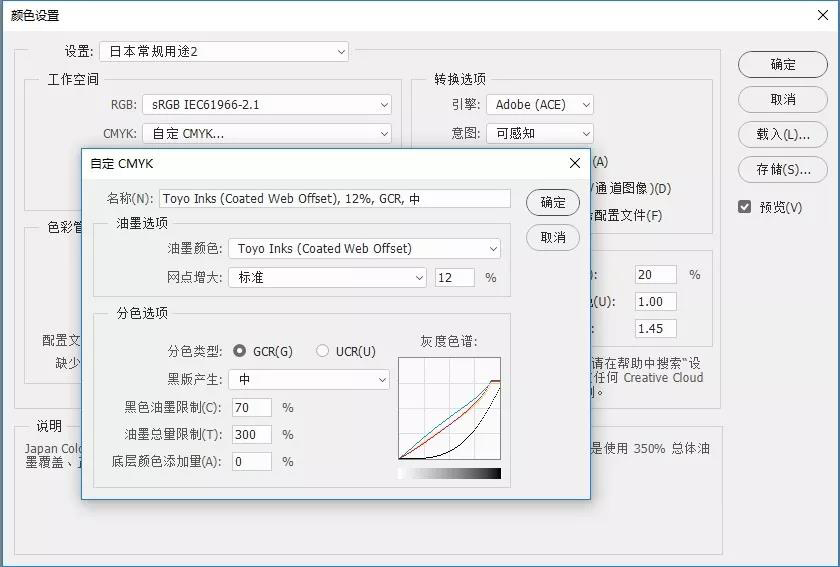Open the 油墨颜色 Toyo Inks dropdown
The image size is (840, 567).
click(364, 249)
